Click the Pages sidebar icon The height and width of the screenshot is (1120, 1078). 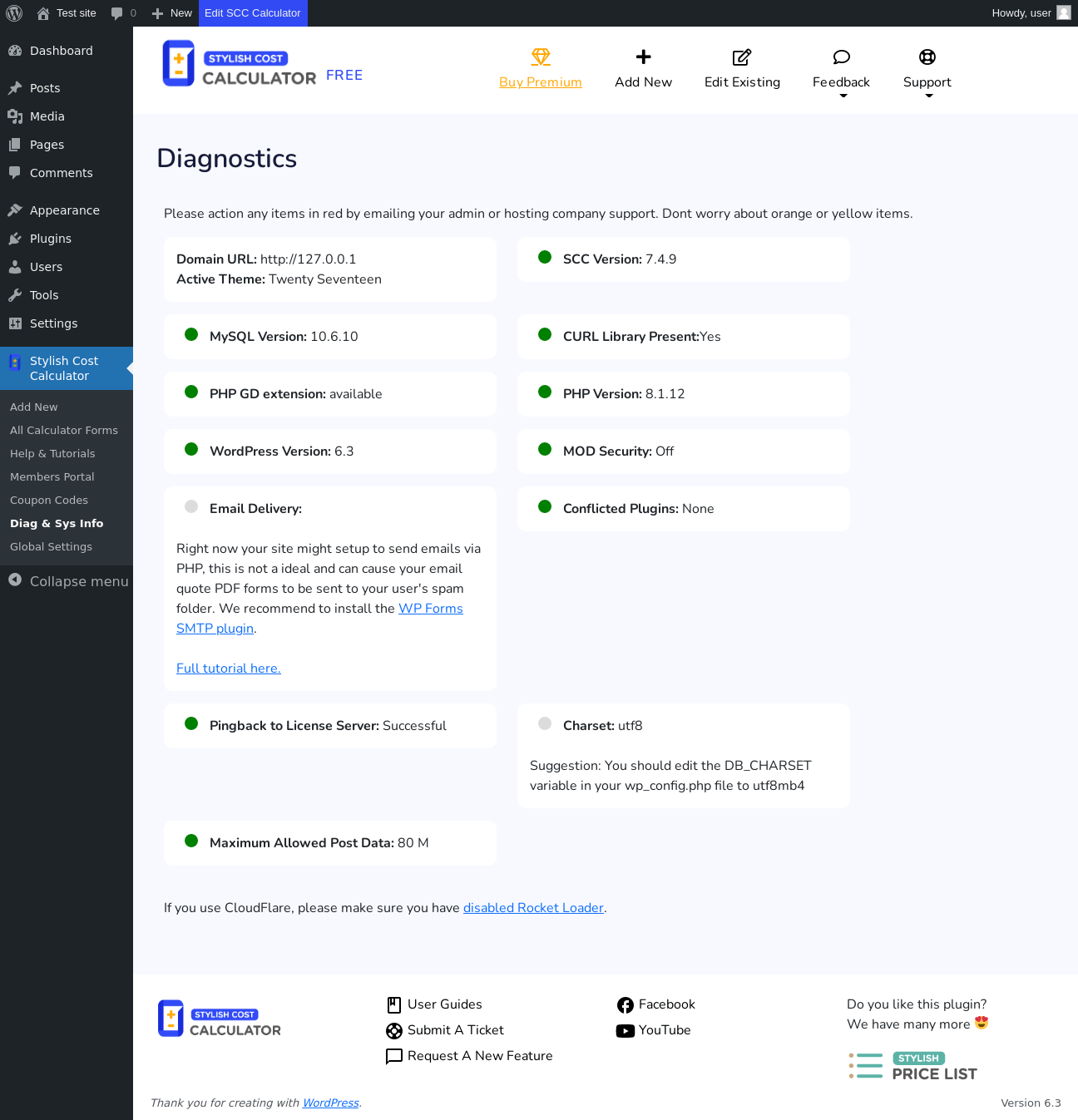pos(15,145)
